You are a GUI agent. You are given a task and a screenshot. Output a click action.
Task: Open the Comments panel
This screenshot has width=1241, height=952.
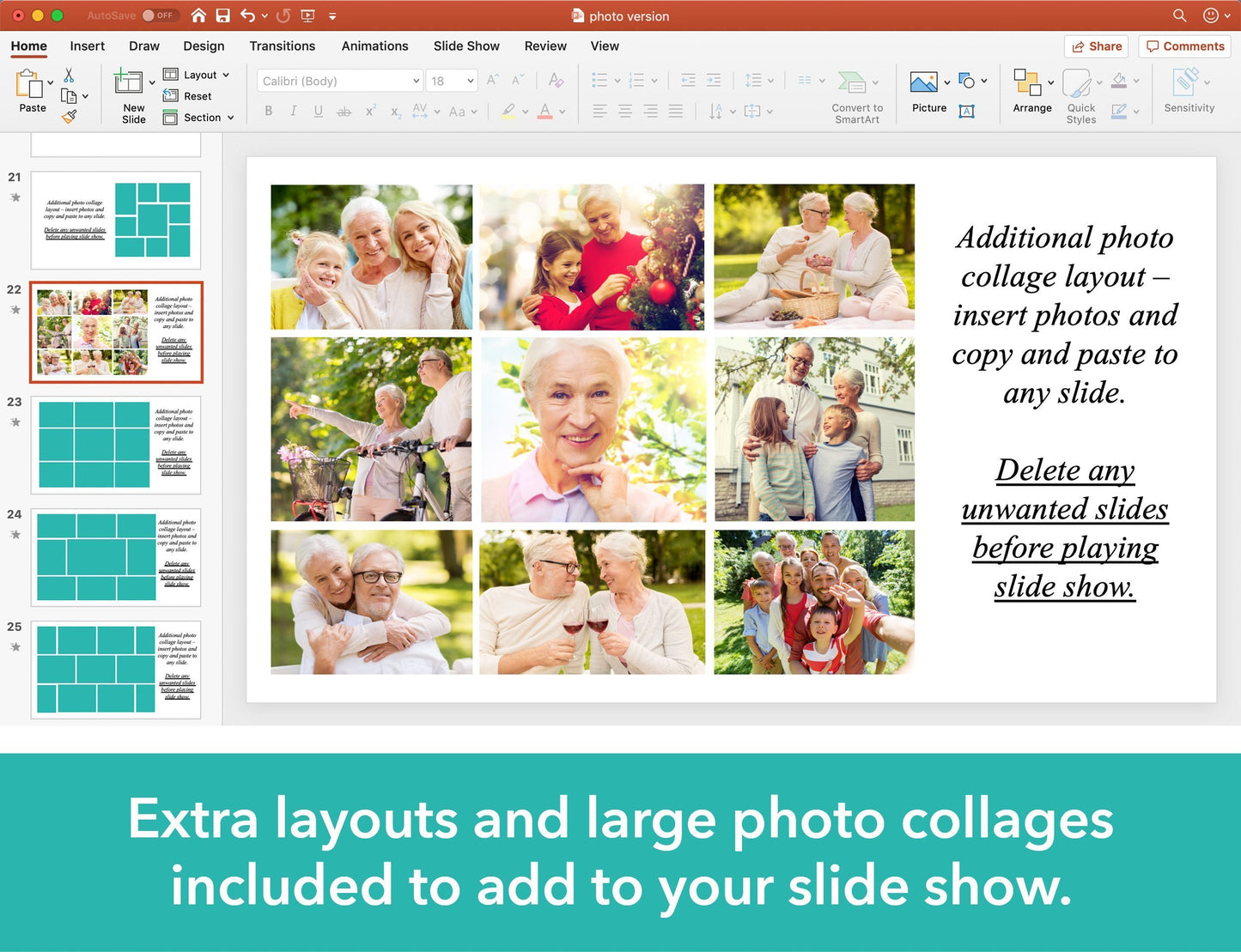click(1184, 46)
